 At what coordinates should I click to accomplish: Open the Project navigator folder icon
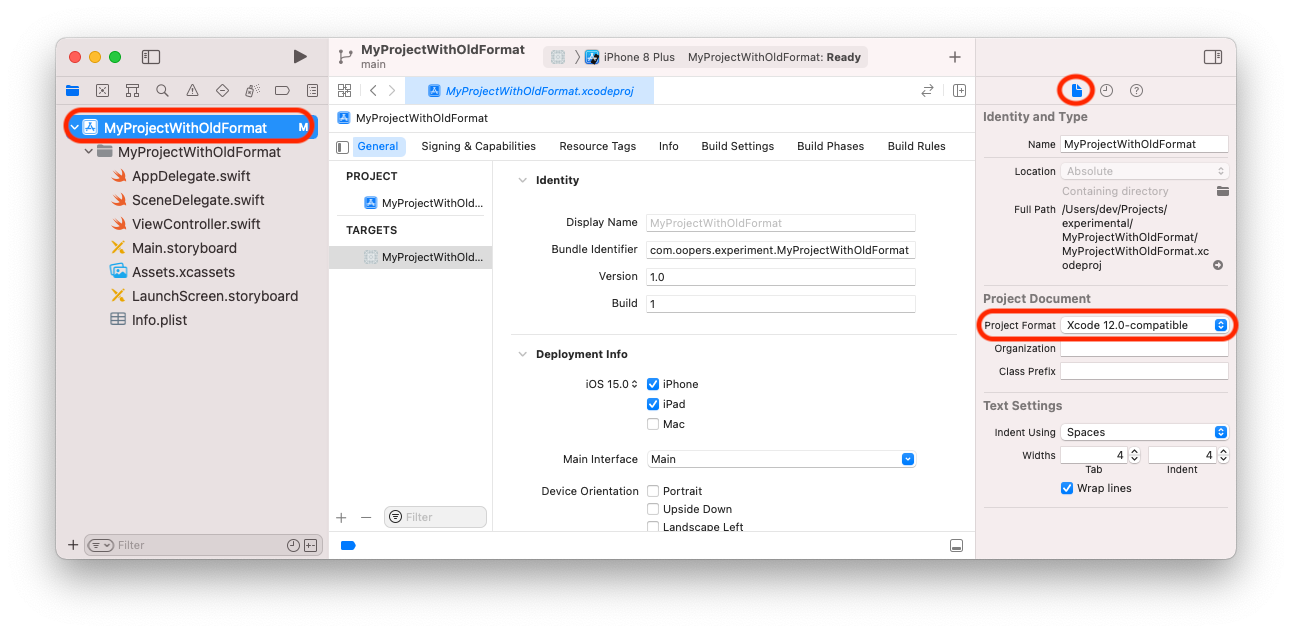click(72, 90)
